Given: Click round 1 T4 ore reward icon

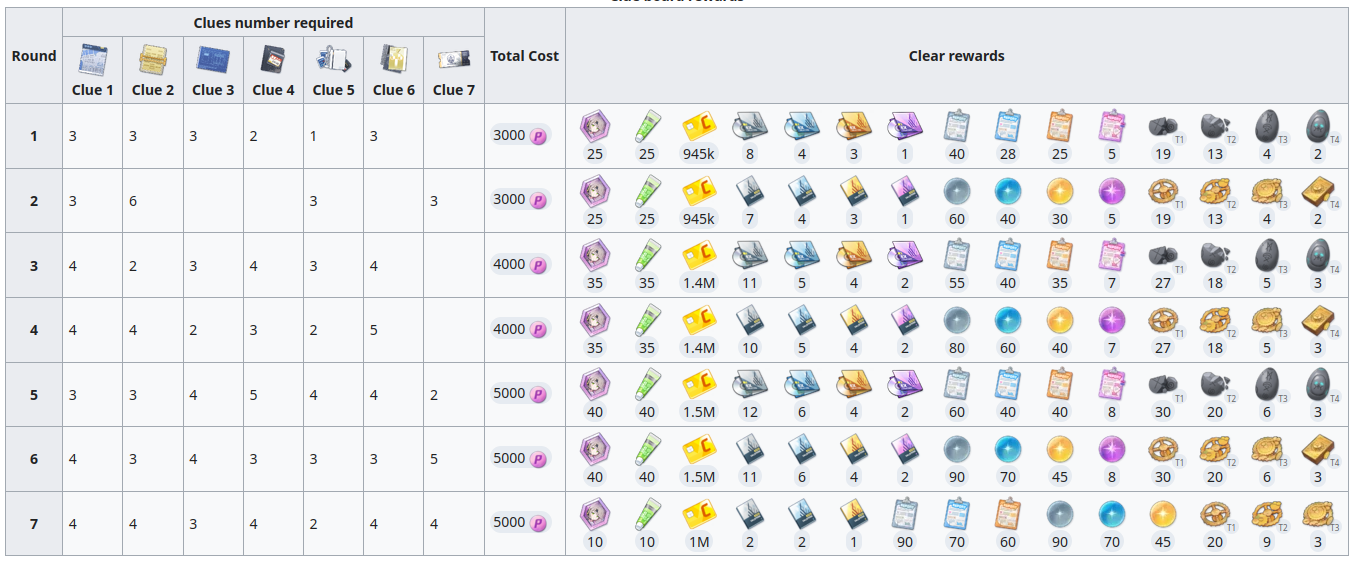Looking at the screenshot, I should click(1318, 125).
